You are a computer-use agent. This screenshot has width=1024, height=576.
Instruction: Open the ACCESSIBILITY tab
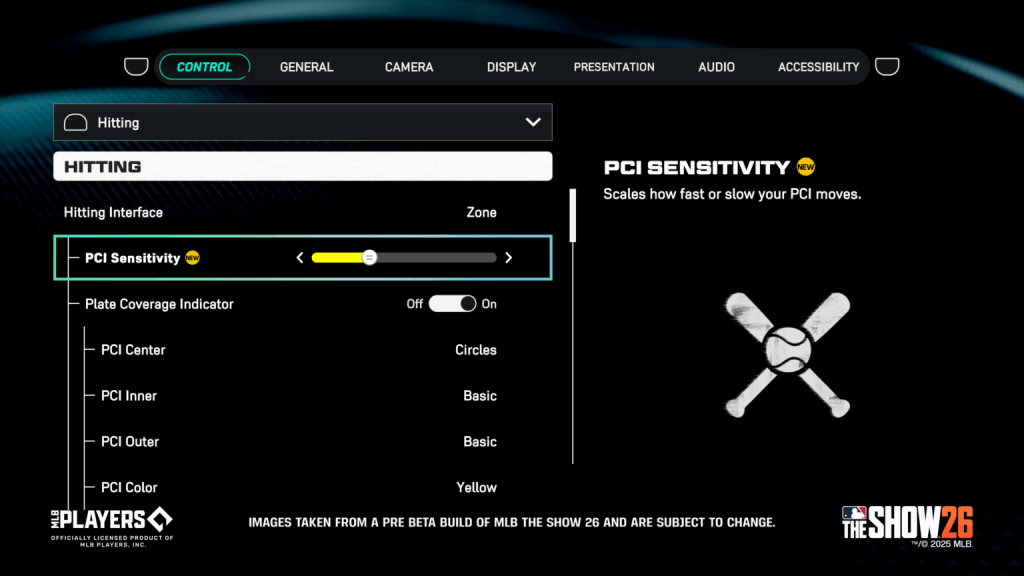[x=818, y=66]
